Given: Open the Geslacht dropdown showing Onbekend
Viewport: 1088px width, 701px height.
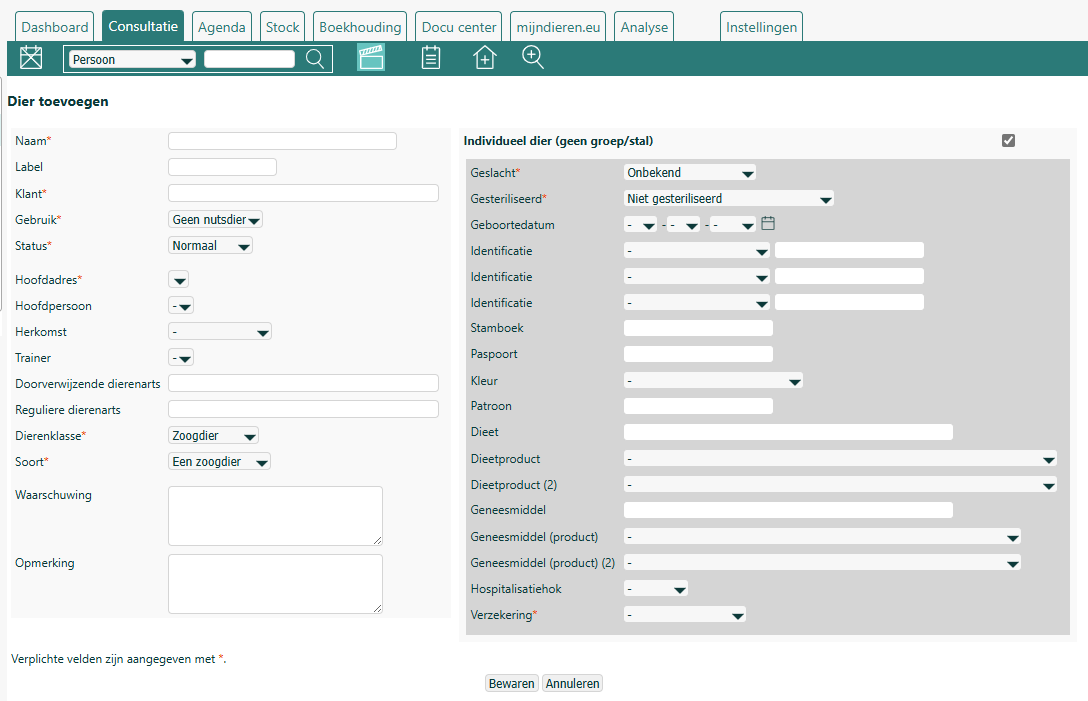Looking at the screenshot, I should (690, 173).
